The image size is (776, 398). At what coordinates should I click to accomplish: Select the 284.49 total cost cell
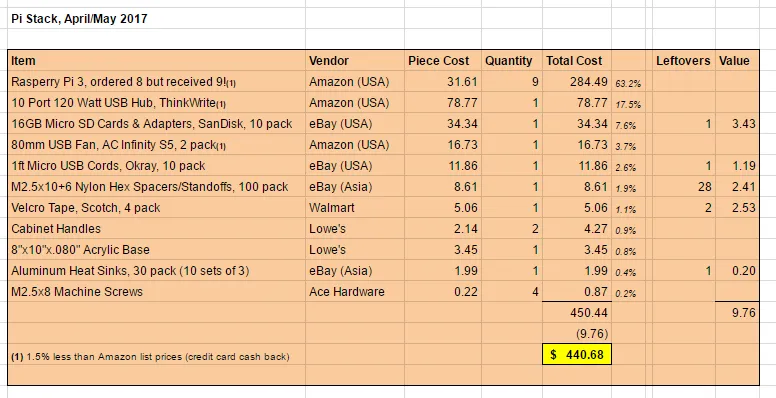577,82
